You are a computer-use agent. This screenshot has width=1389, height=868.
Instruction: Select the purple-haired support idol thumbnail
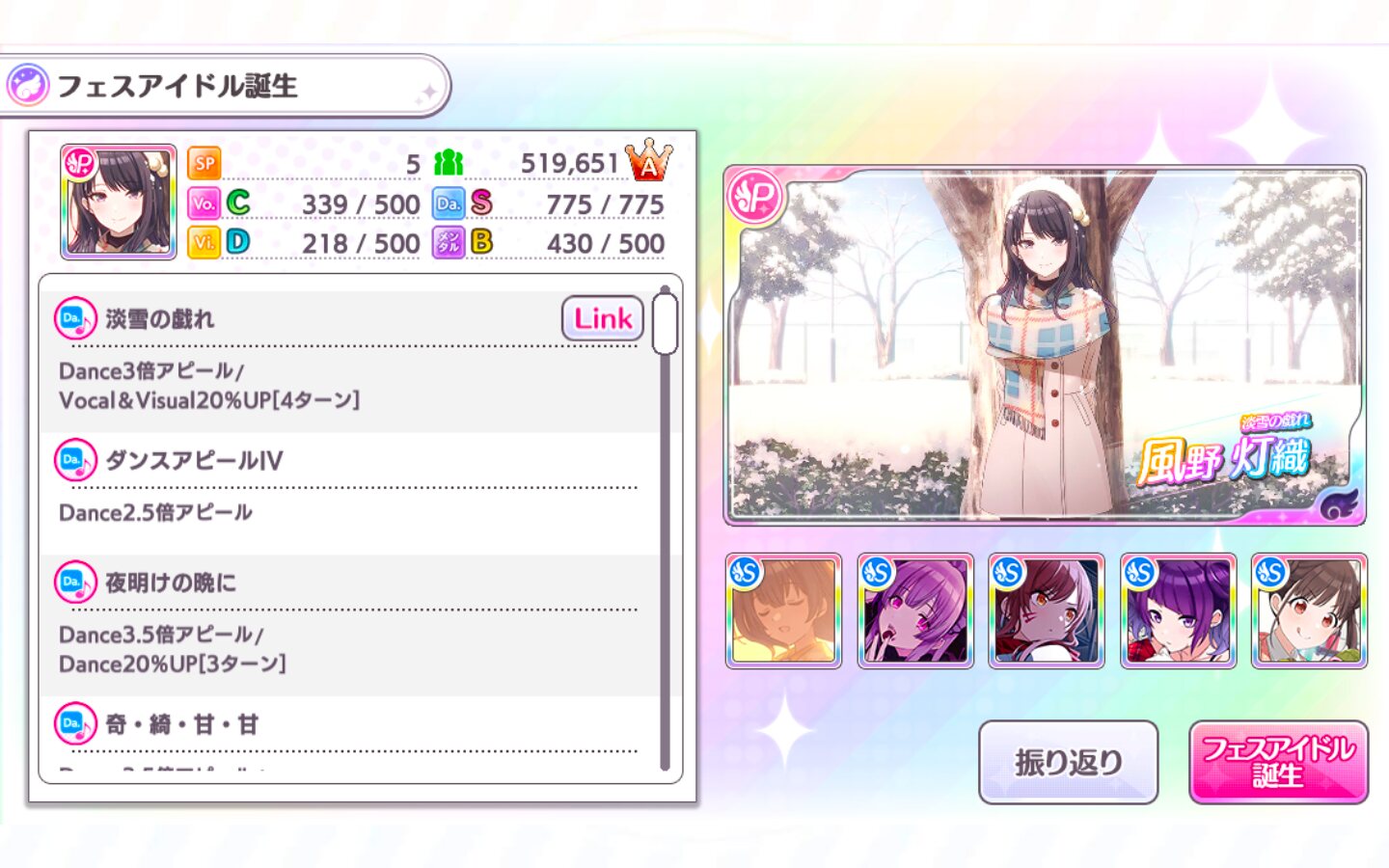click(1178, 610)
